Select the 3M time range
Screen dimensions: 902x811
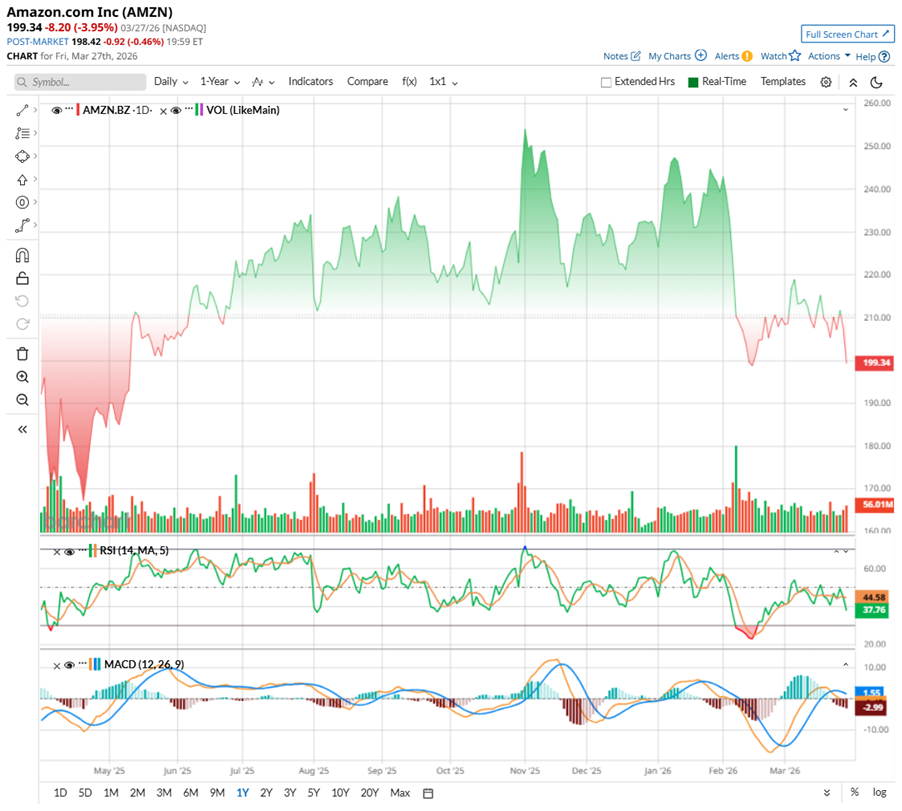(164, 793)
